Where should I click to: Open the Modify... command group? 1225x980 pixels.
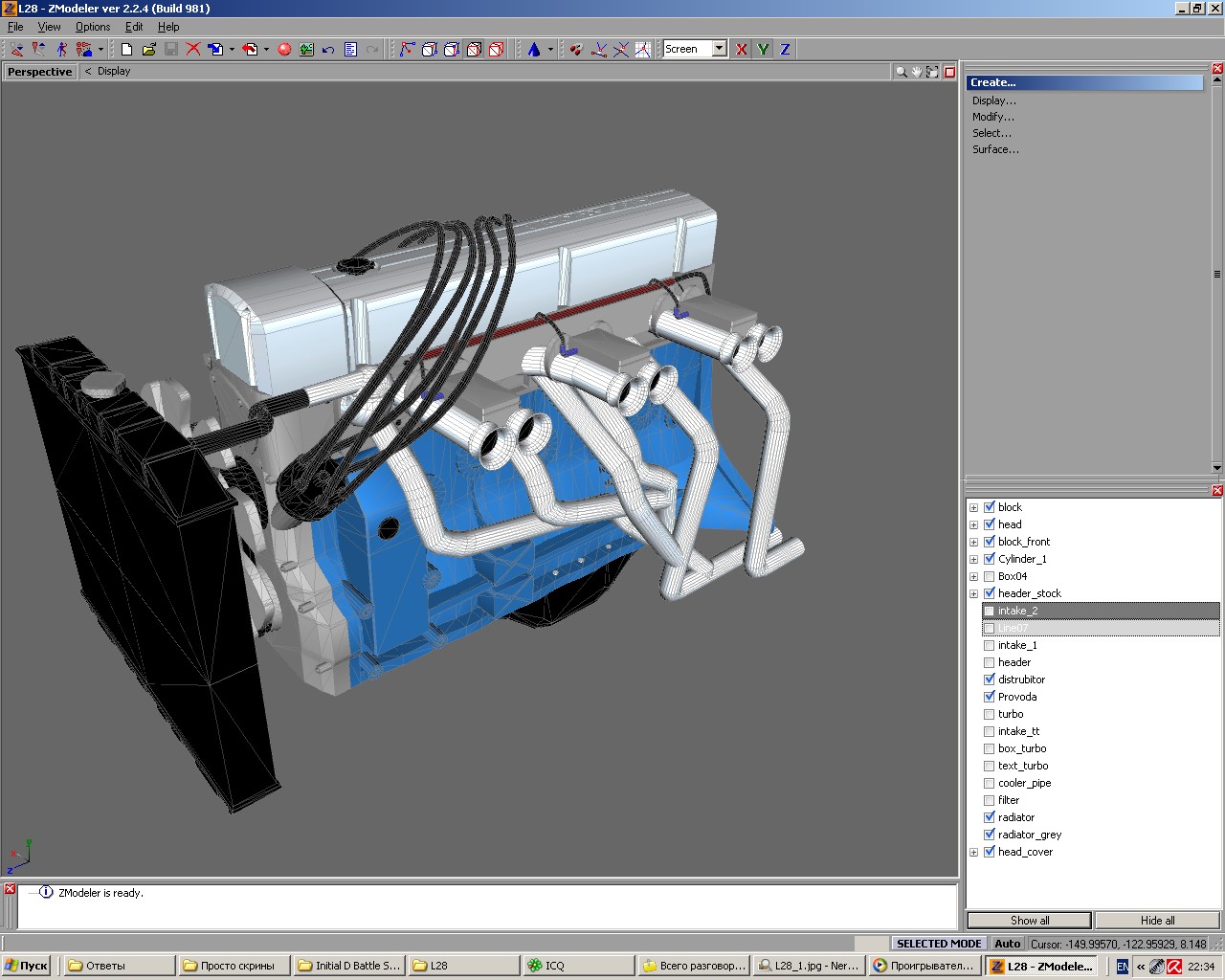tap(993, 117)
